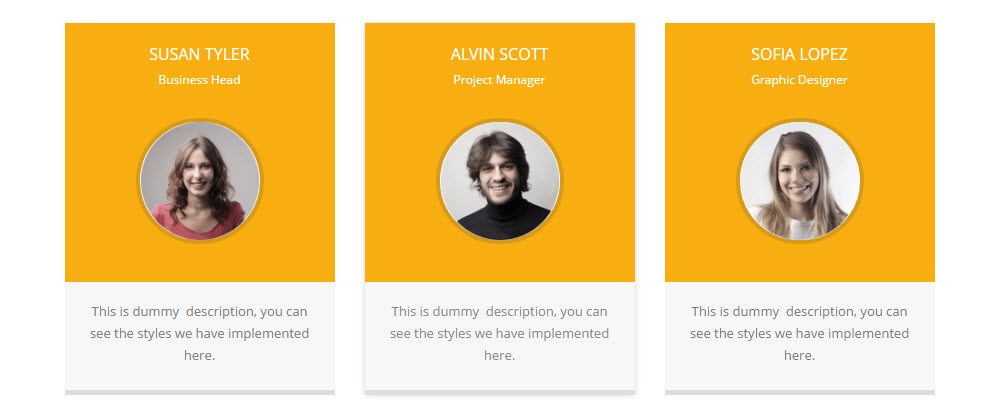The image size is (1000, 416).
Task: Click the description text under Susan Tyler
Action: [199, 333]
